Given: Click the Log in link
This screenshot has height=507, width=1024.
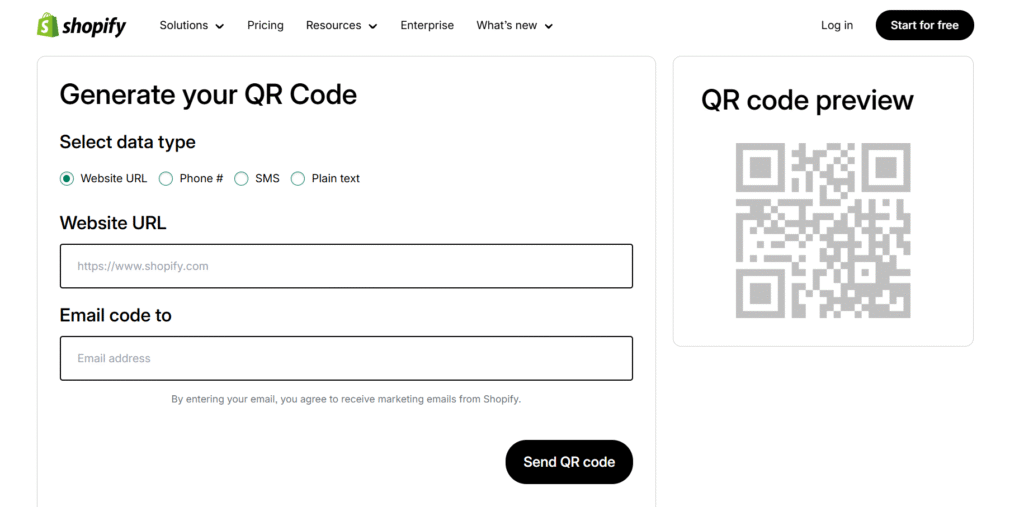Looking at the screenshot, I should click(837, 25).
